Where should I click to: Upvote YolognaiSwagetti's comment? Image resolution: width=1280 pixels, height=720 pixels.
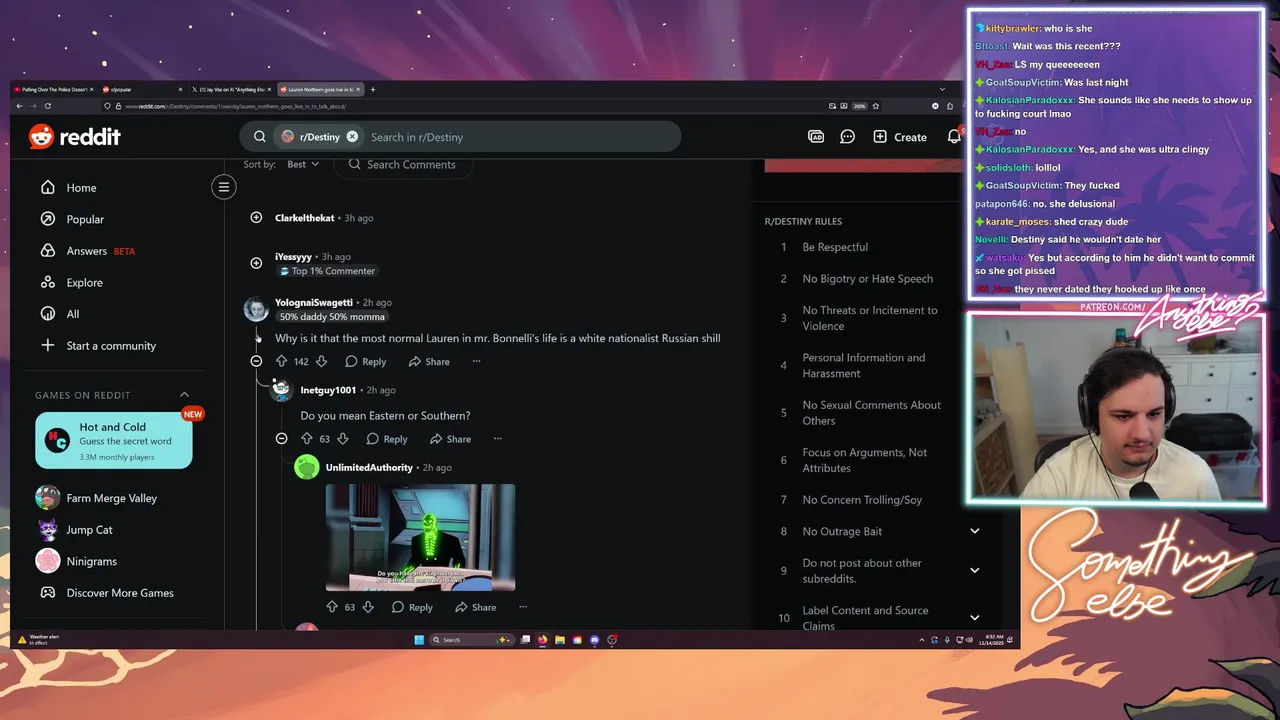point(281,361)
